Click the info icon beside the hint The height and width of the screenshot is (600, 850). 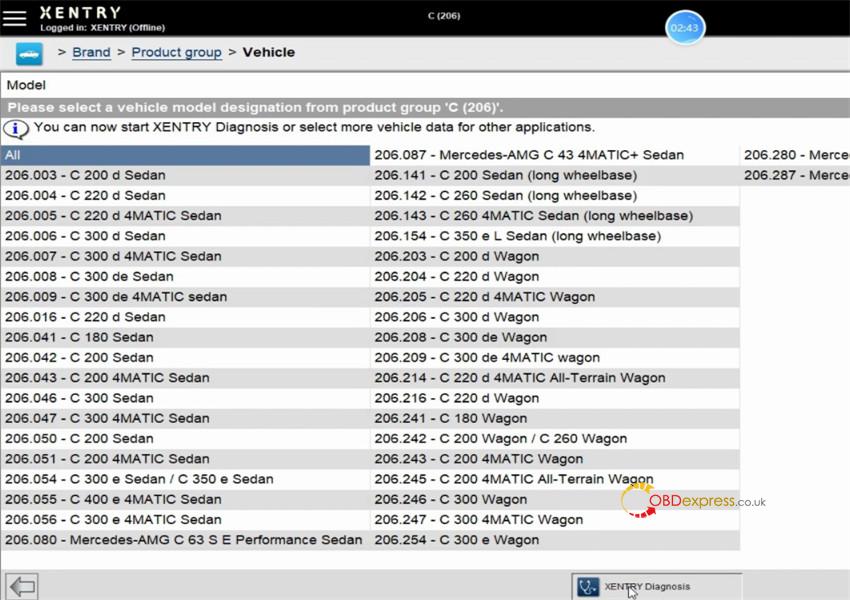coord(16,129)
